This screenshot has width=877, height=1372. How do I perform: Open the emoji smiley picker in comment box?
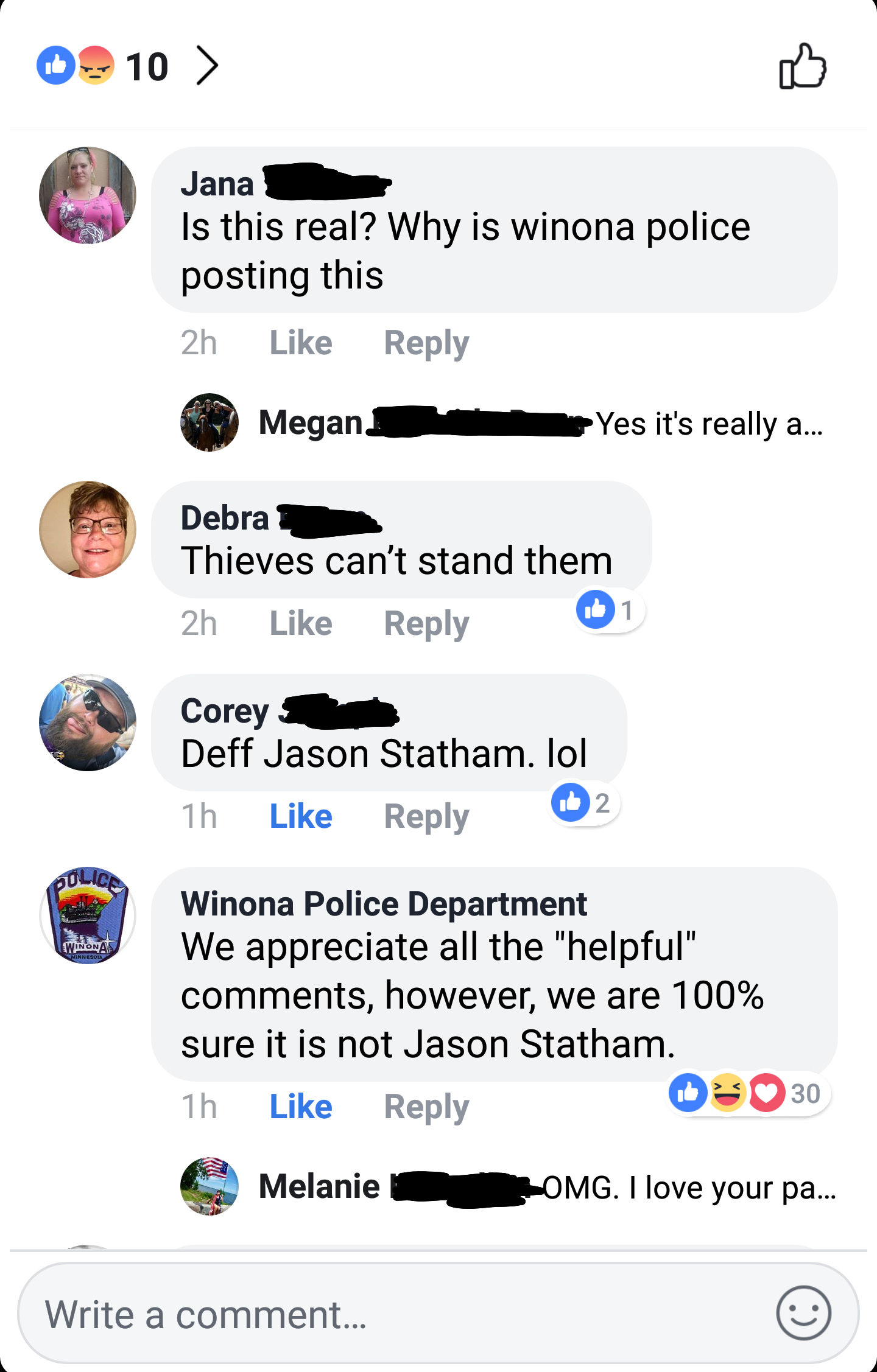click(803, 1313)
